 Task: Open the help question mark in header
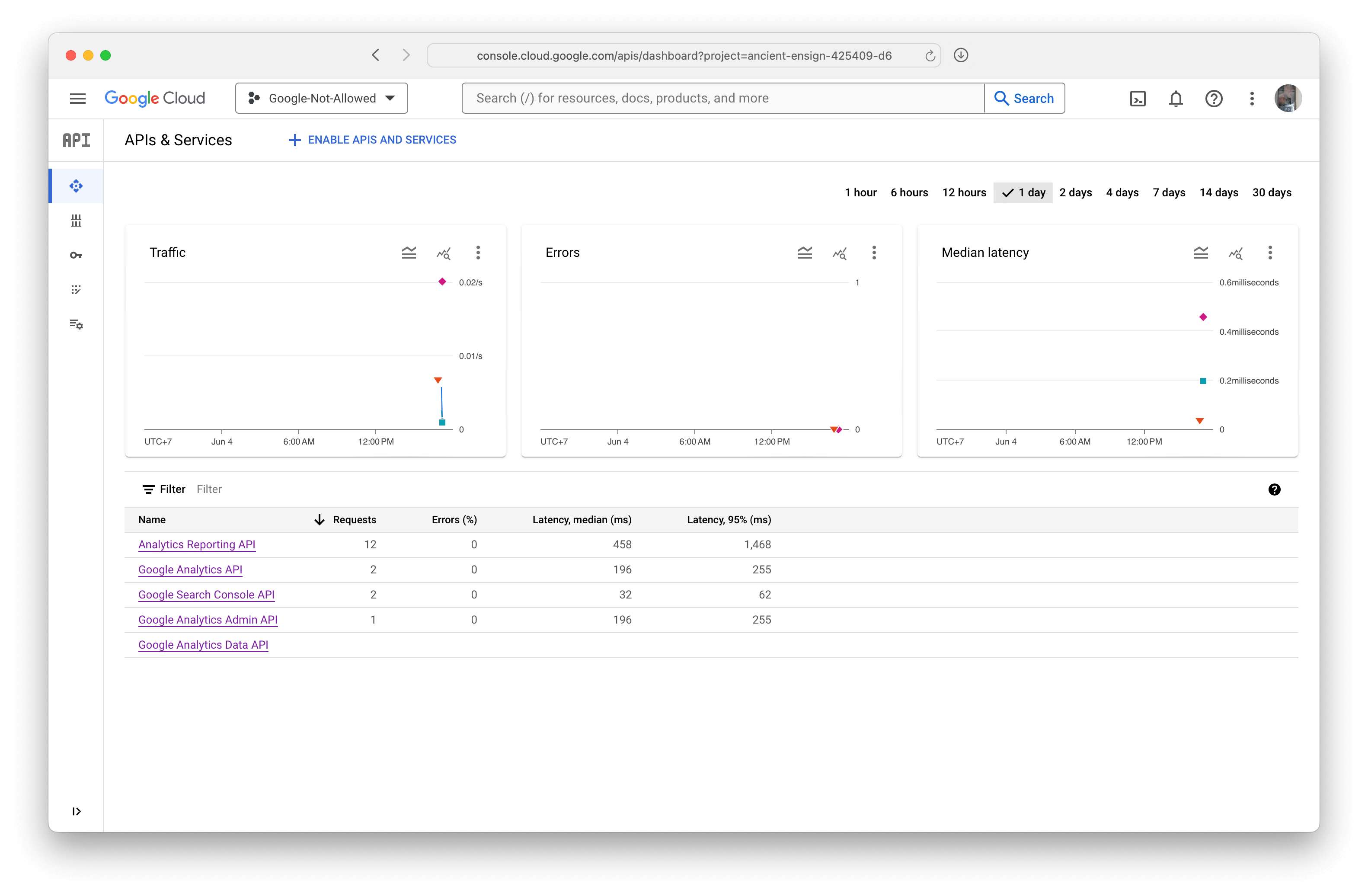[x=1213, y=98]
